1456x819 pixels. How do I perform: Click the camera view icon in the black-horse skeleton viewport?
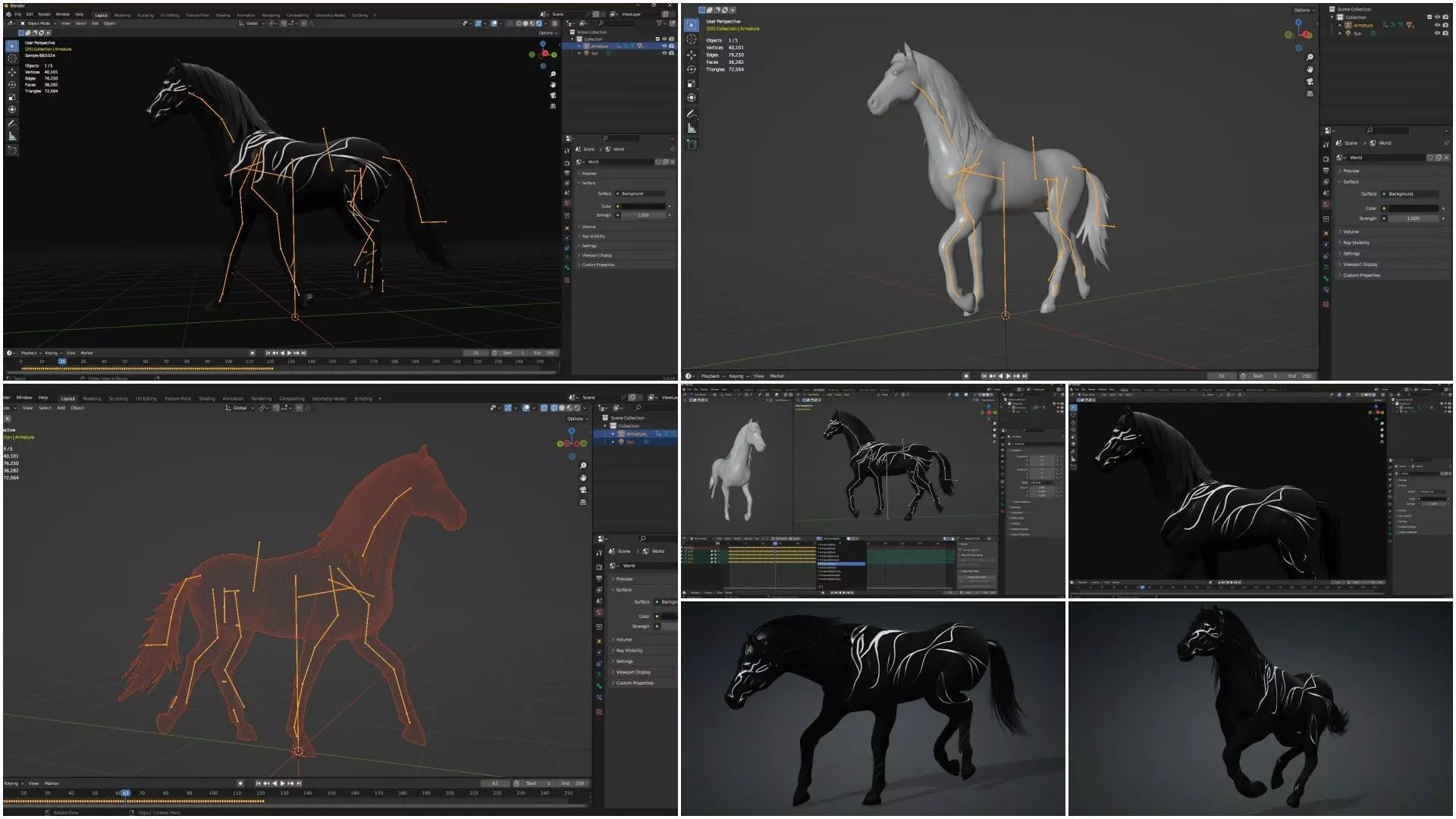pos(553,96)
